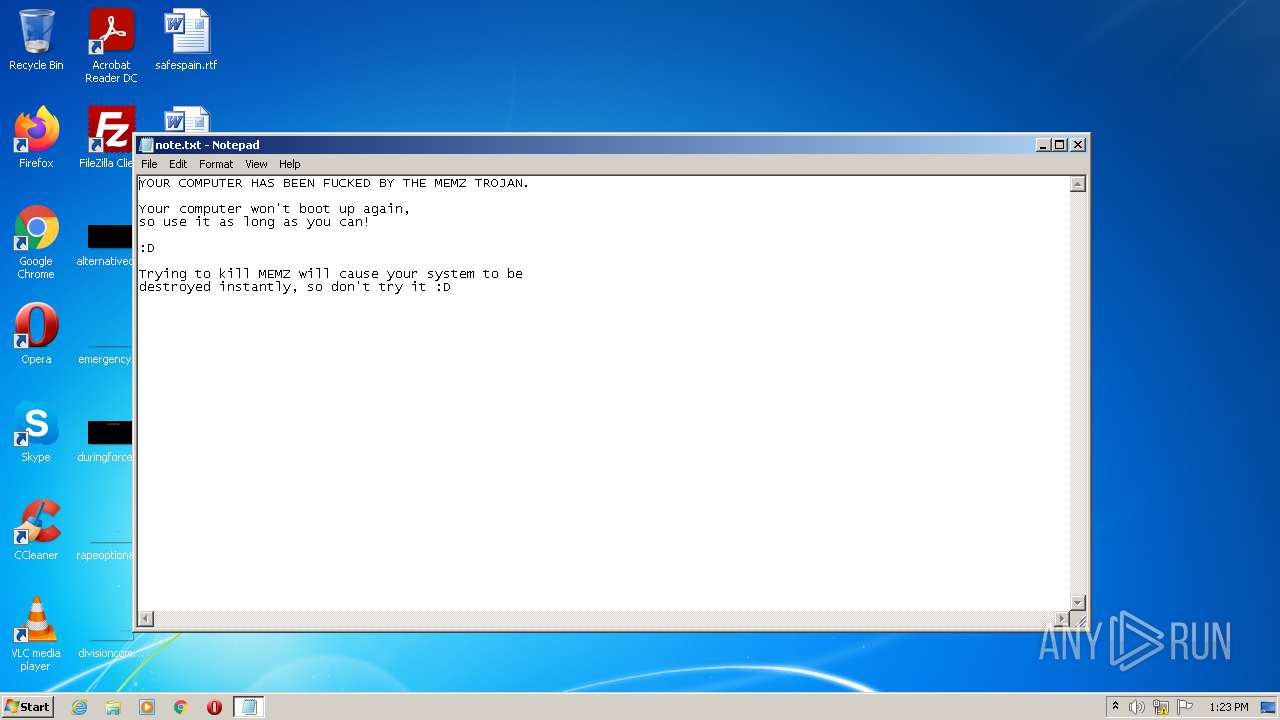Open the Start menu
Image resolution: width=1280 pixels, height=720 pixels.
click(x=28, y=707)
